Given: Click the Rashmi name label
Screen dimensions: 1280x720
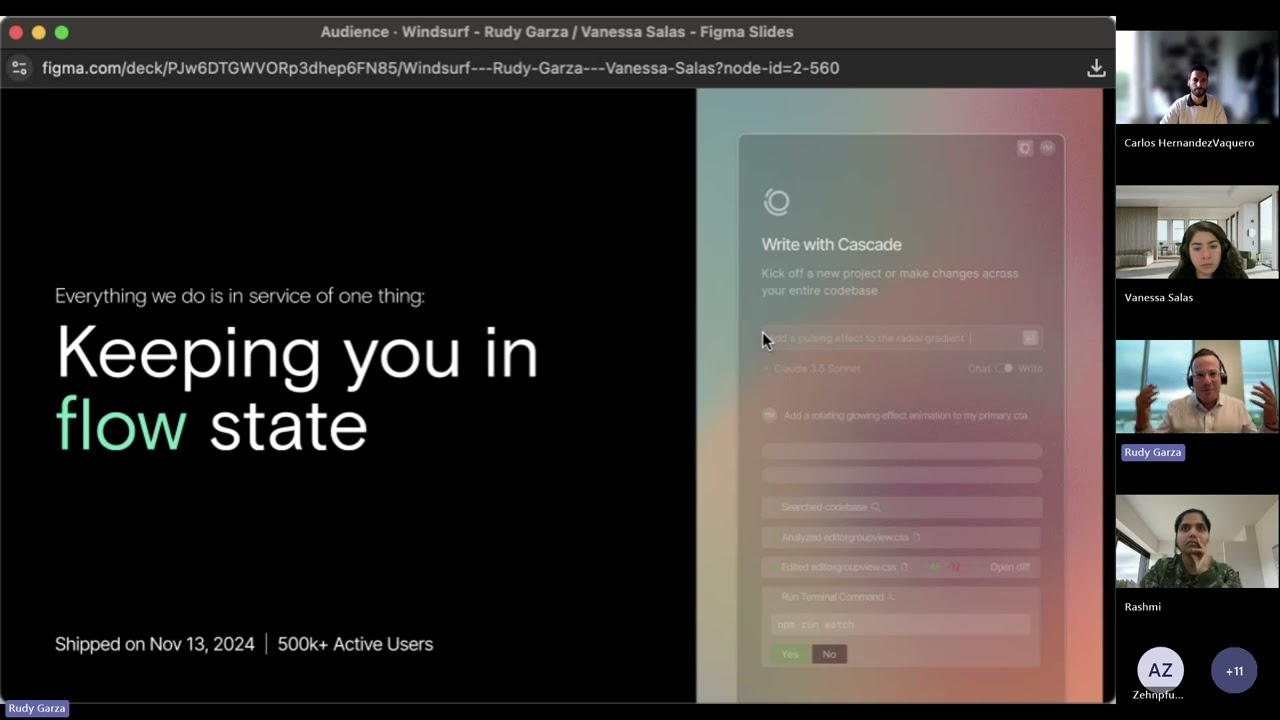Looking at the screenshot, I should click(1142, 607).
